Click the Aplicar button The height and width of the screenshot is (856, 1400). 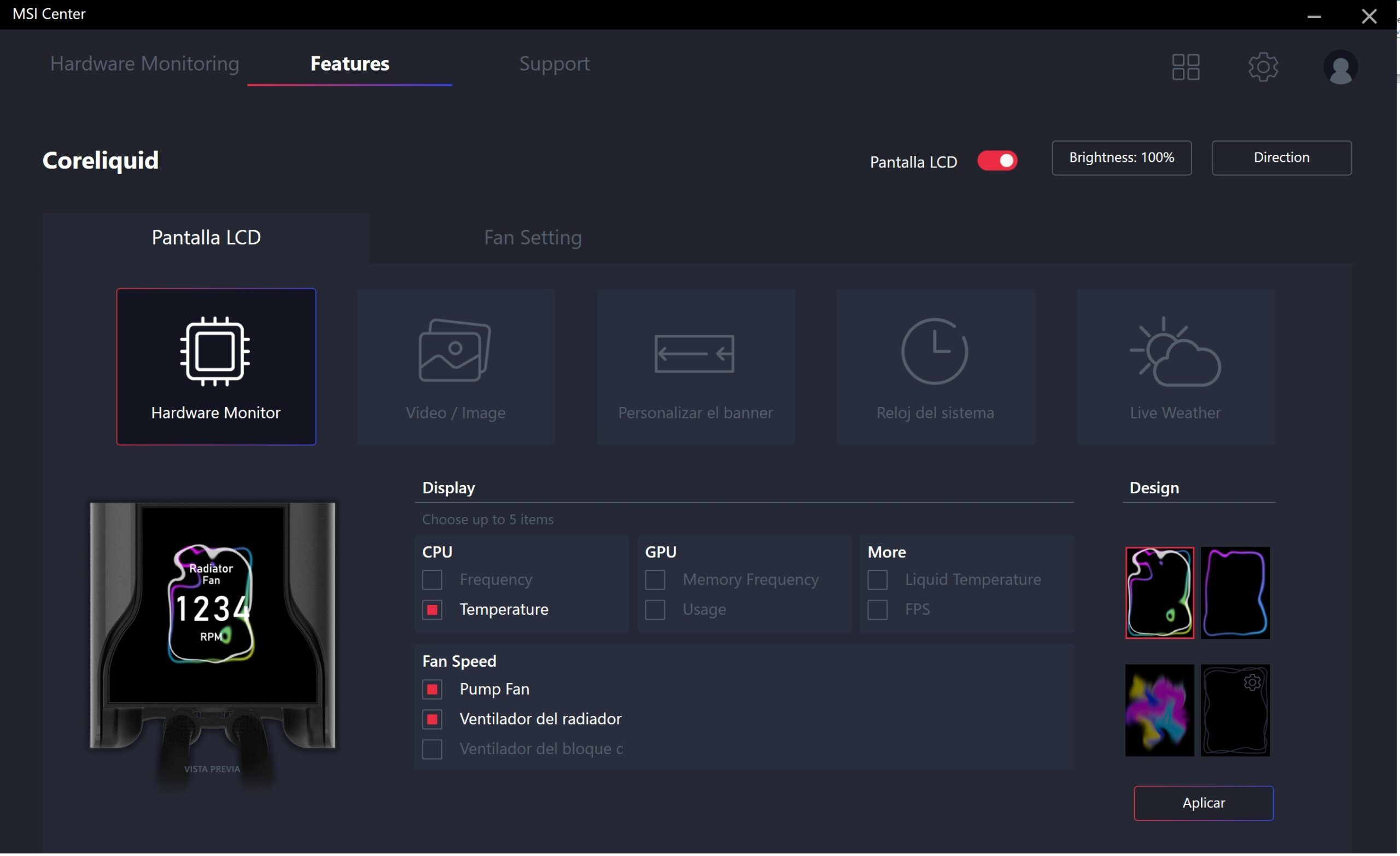coord(1204,803)
